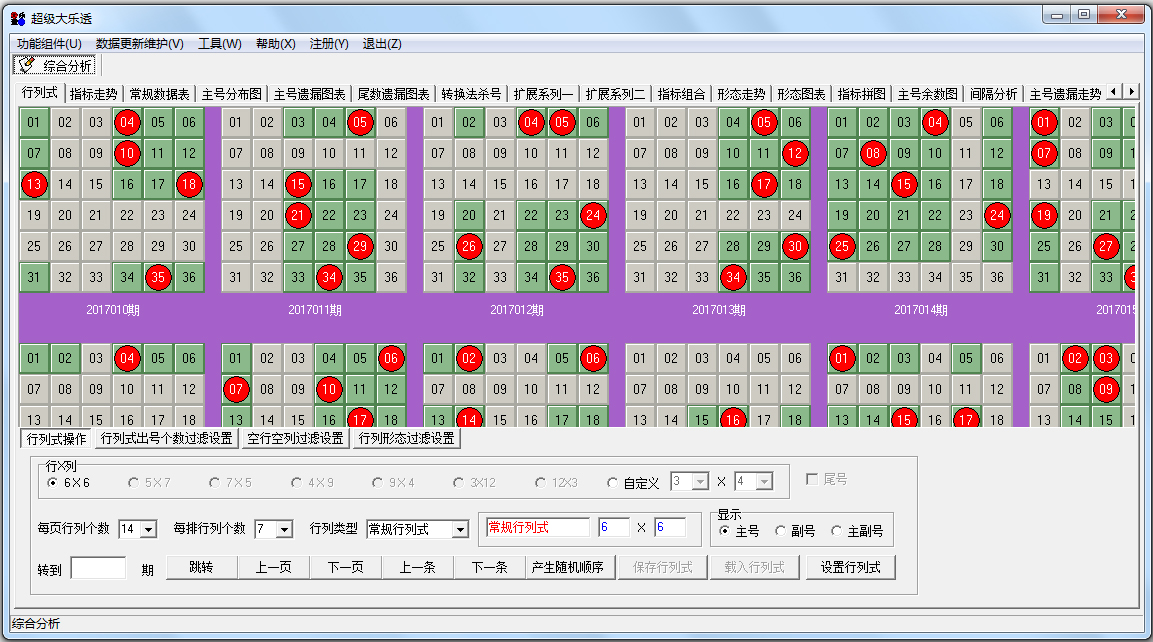Click the 2017014期 period label
Screen dimensions: 1153x642
(921, 310)
